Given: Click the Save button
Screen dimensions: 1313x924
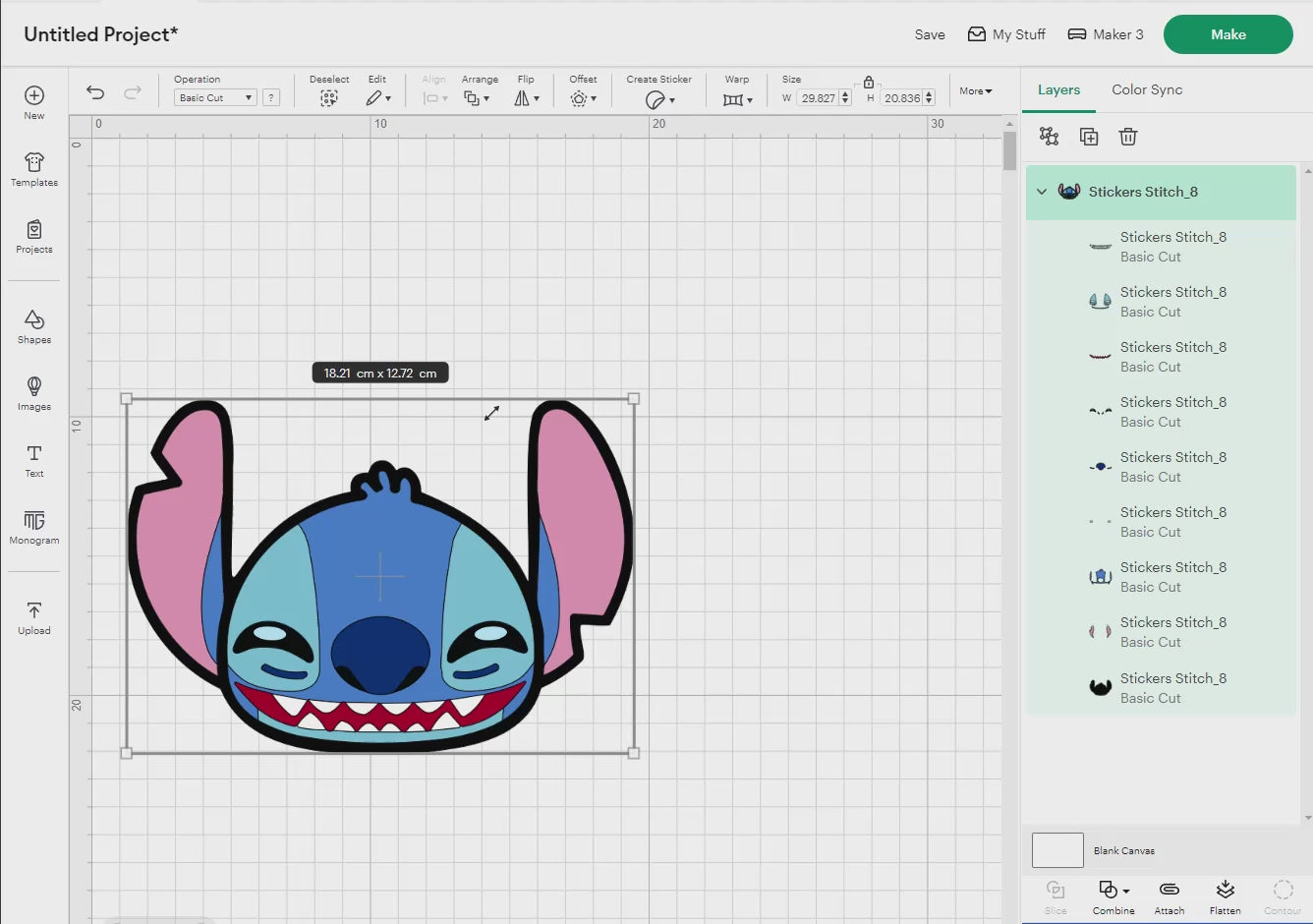Looking at the screenshot, I should [x=930, y=34].
